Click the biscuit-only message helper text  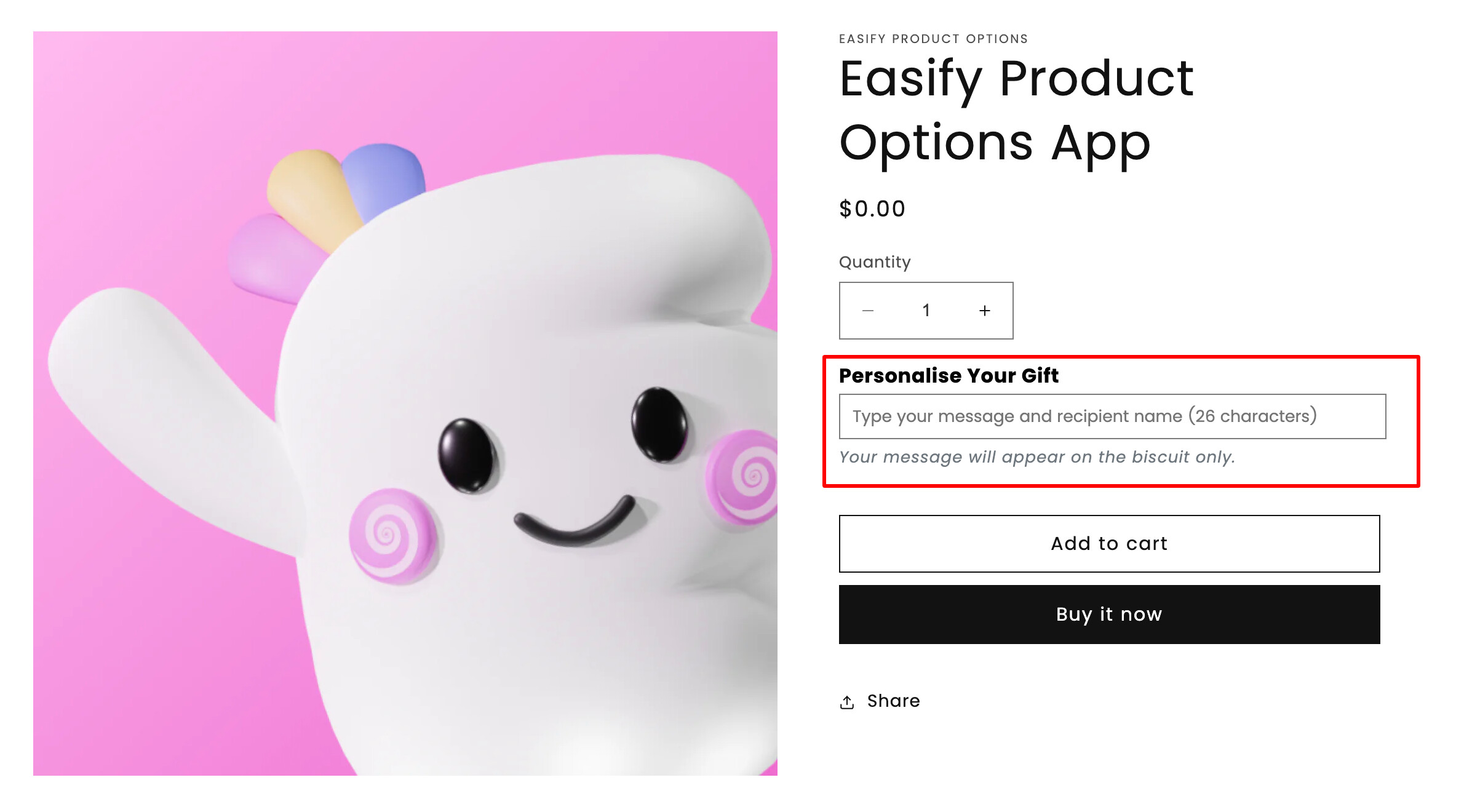coord(1037,457)
